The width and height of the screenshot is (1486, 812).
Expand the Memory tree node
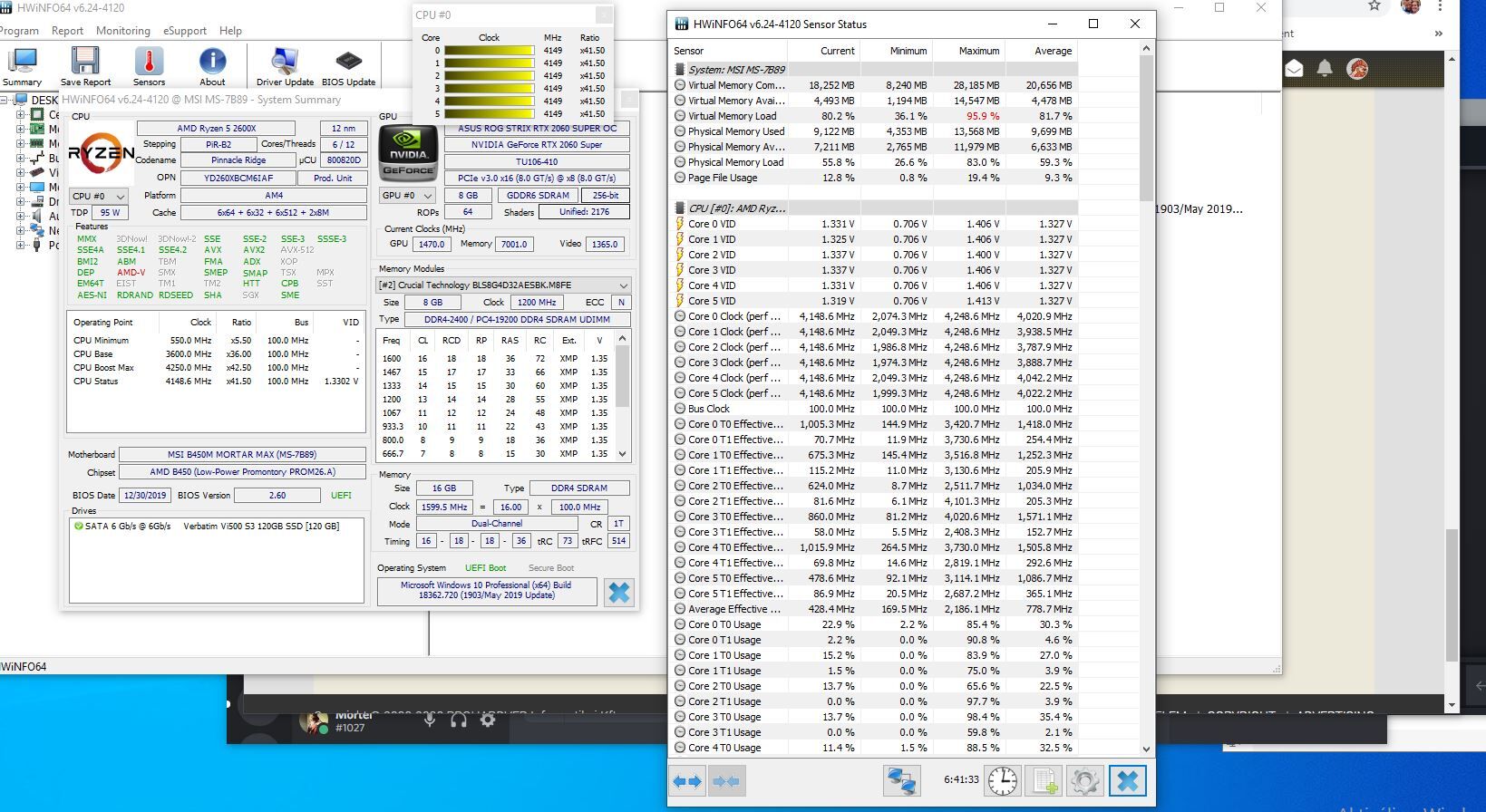tap(20, 144)
